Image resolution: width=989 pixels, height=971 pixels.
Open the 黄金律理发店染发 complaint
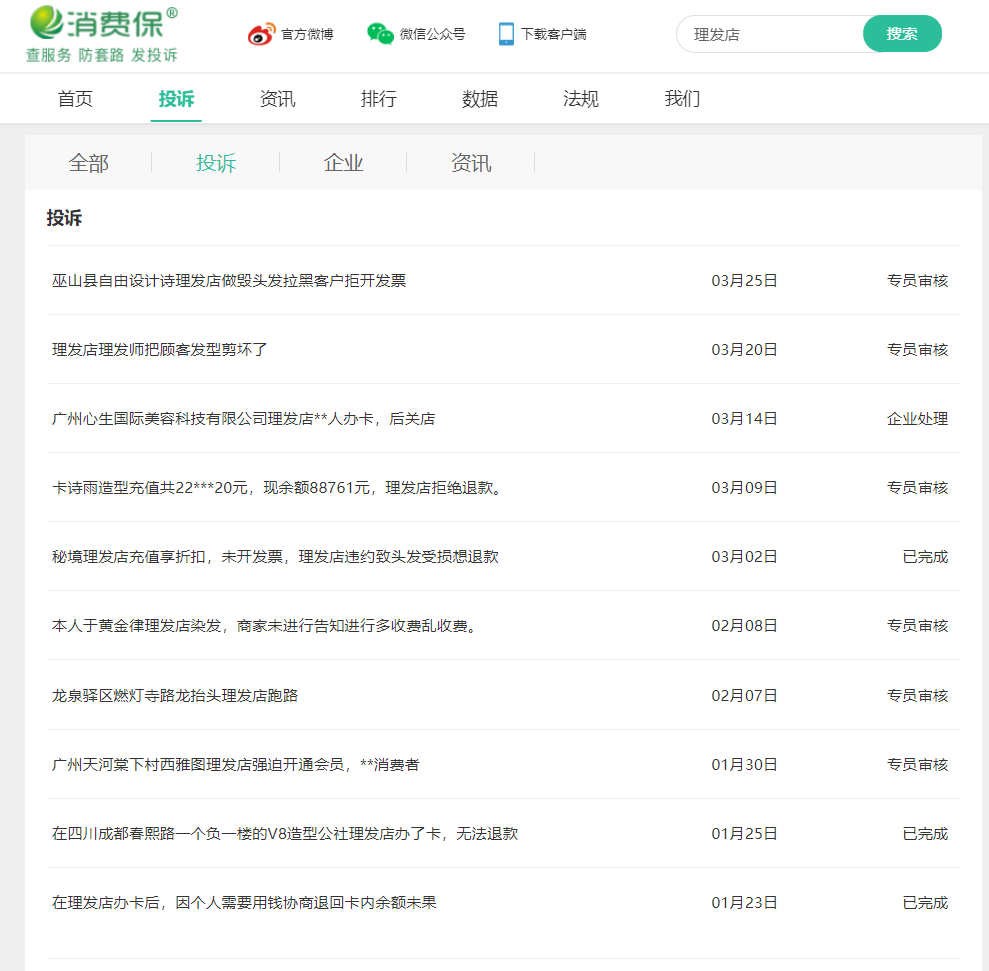[265, 626]
